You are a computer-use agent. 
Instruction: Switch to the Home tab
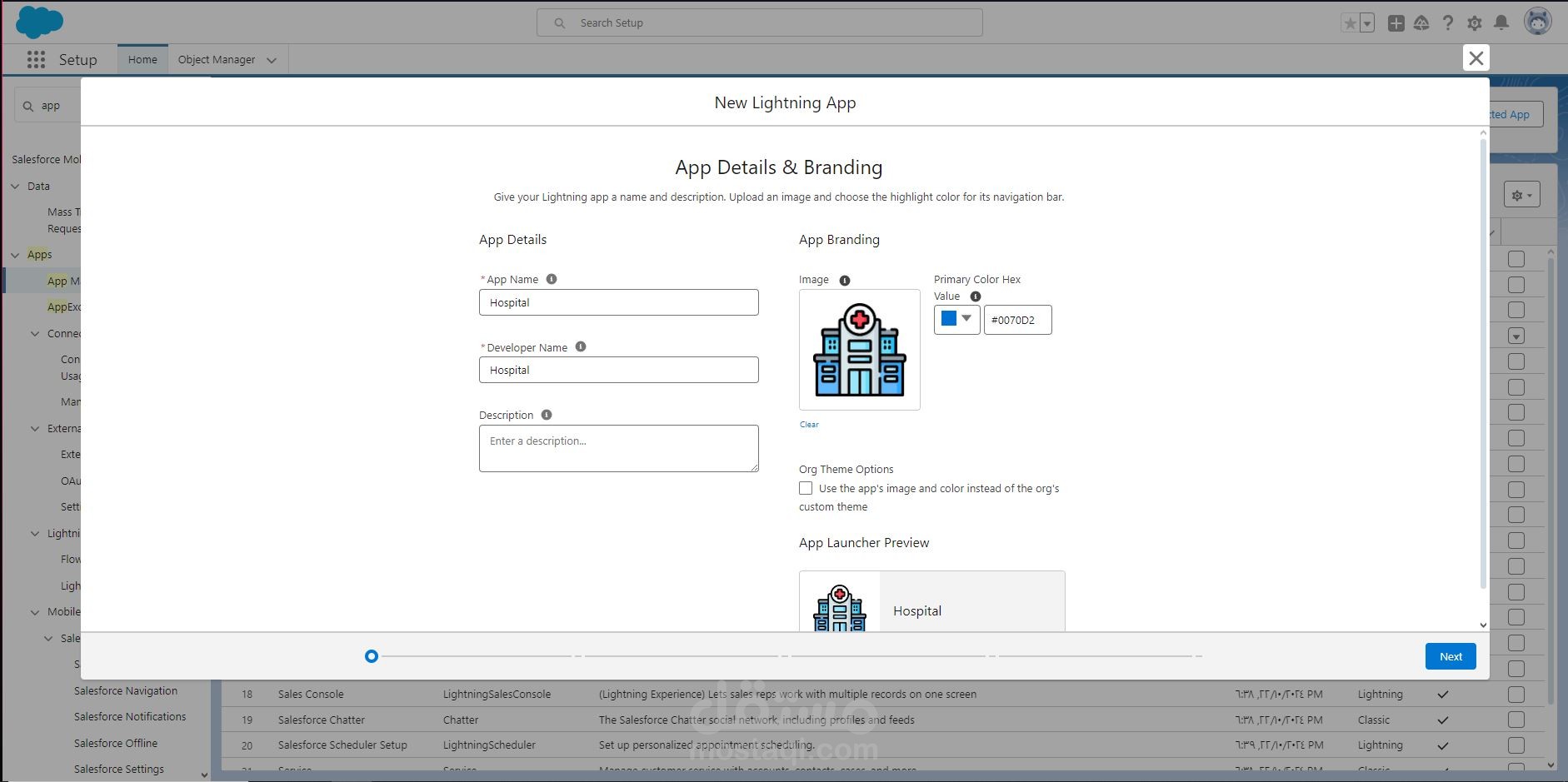[x=142, y=60]
